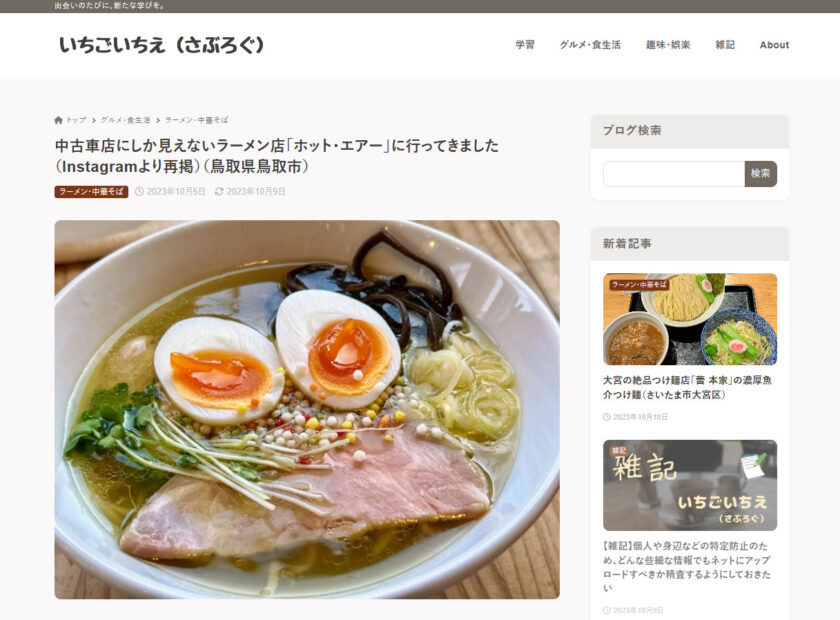Click the refresh icon beside 2023年10月9日
Viewport: 840px width, 620px height.
pyautogui.click(x=219, y=191)
